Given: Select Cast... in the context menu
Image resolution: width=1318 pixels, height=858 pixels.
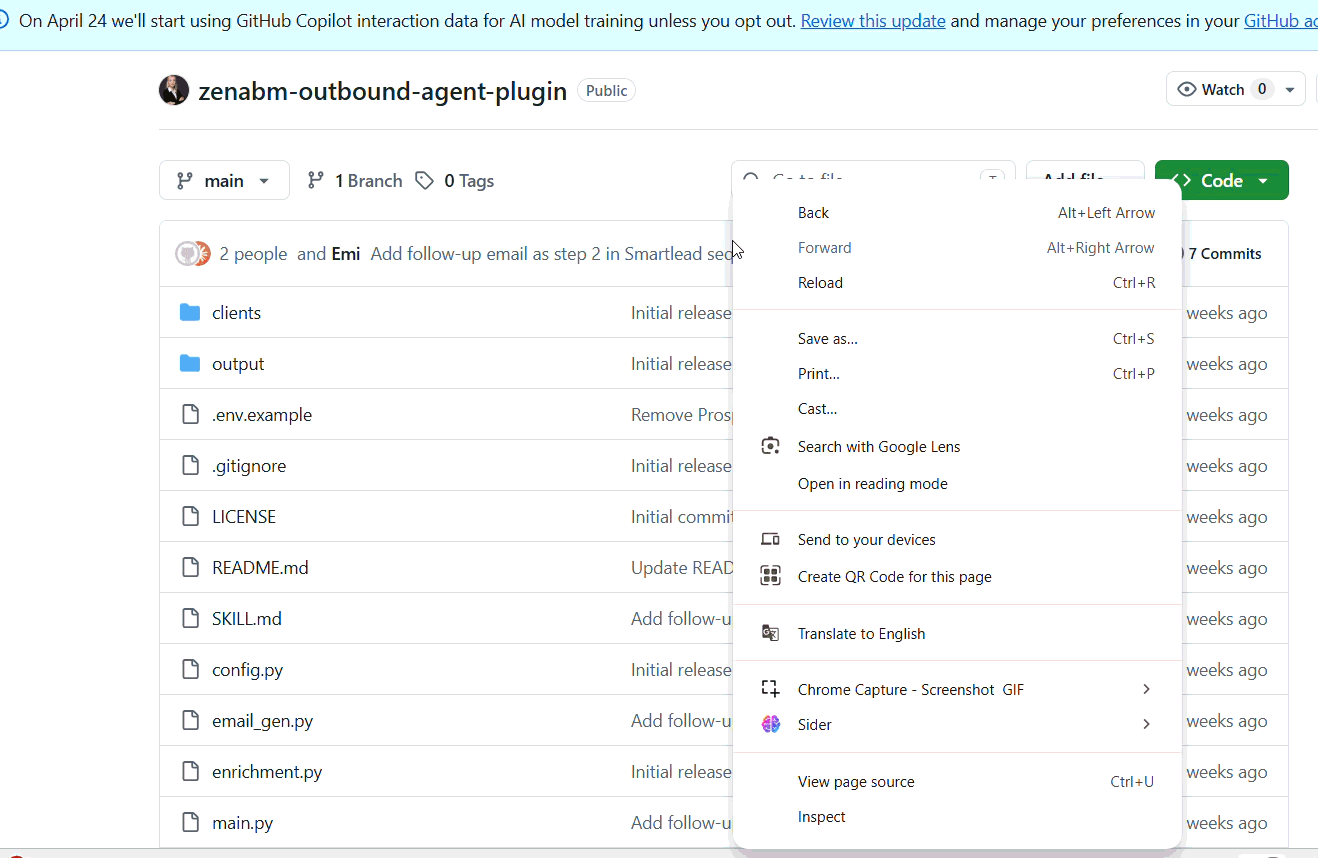Looking at the screenshot, I should pyautogui.click(x=958, y=409).
